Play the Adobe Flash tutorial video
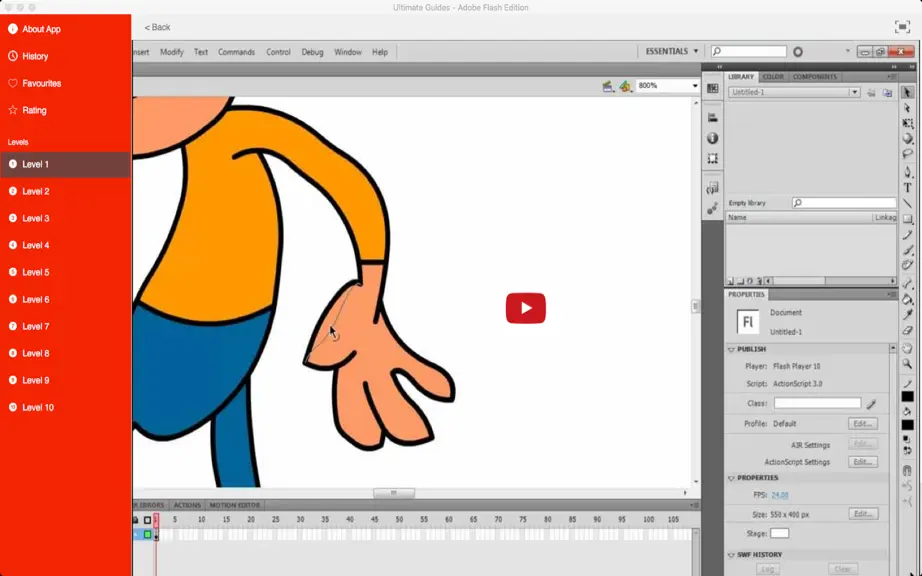This screenshot has width=922, height=576. click(526, 308)
